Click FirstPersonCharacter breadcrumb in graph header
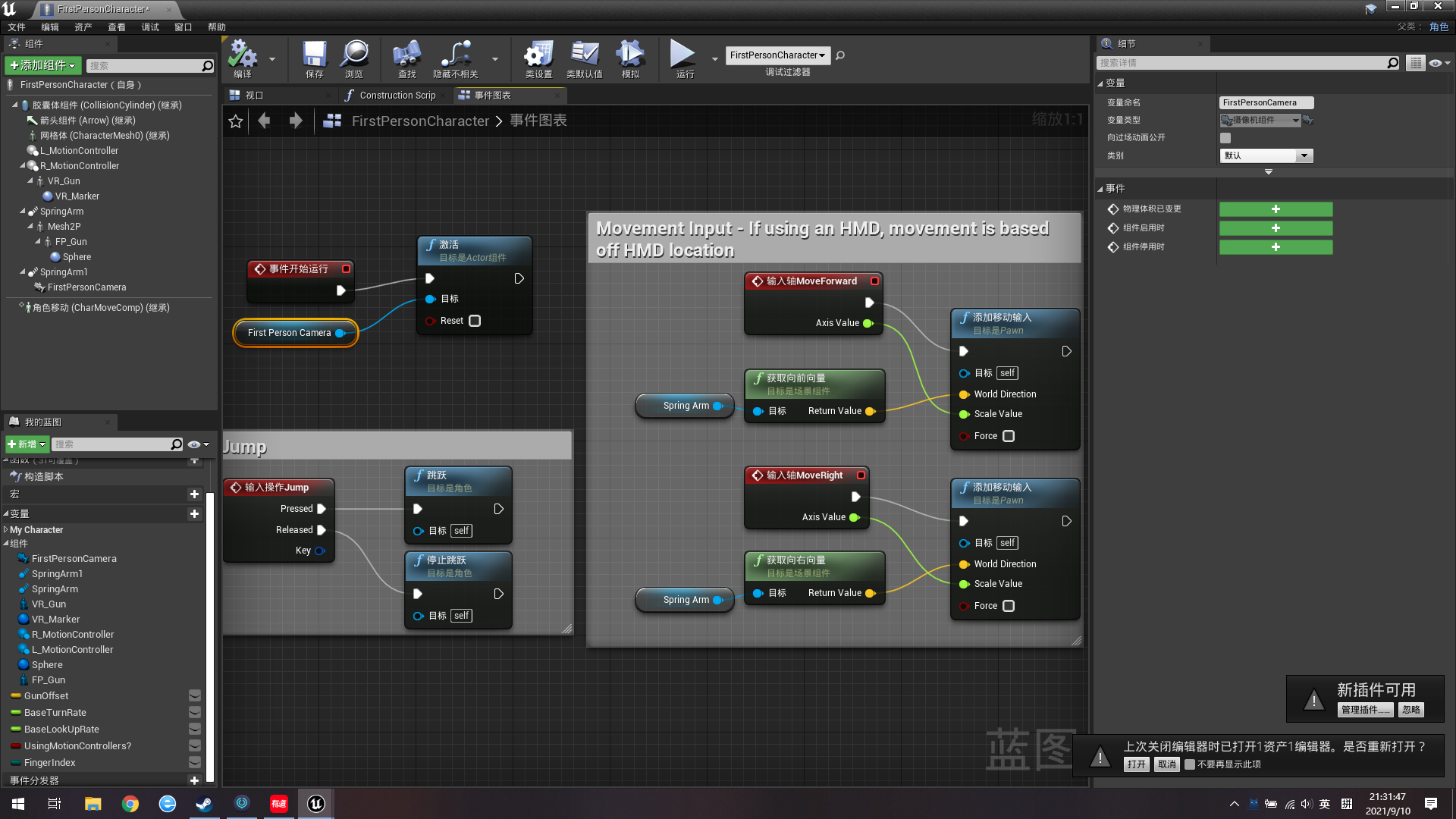The width and height of the screenshot is (1456, 819). (x=420, y=121)
